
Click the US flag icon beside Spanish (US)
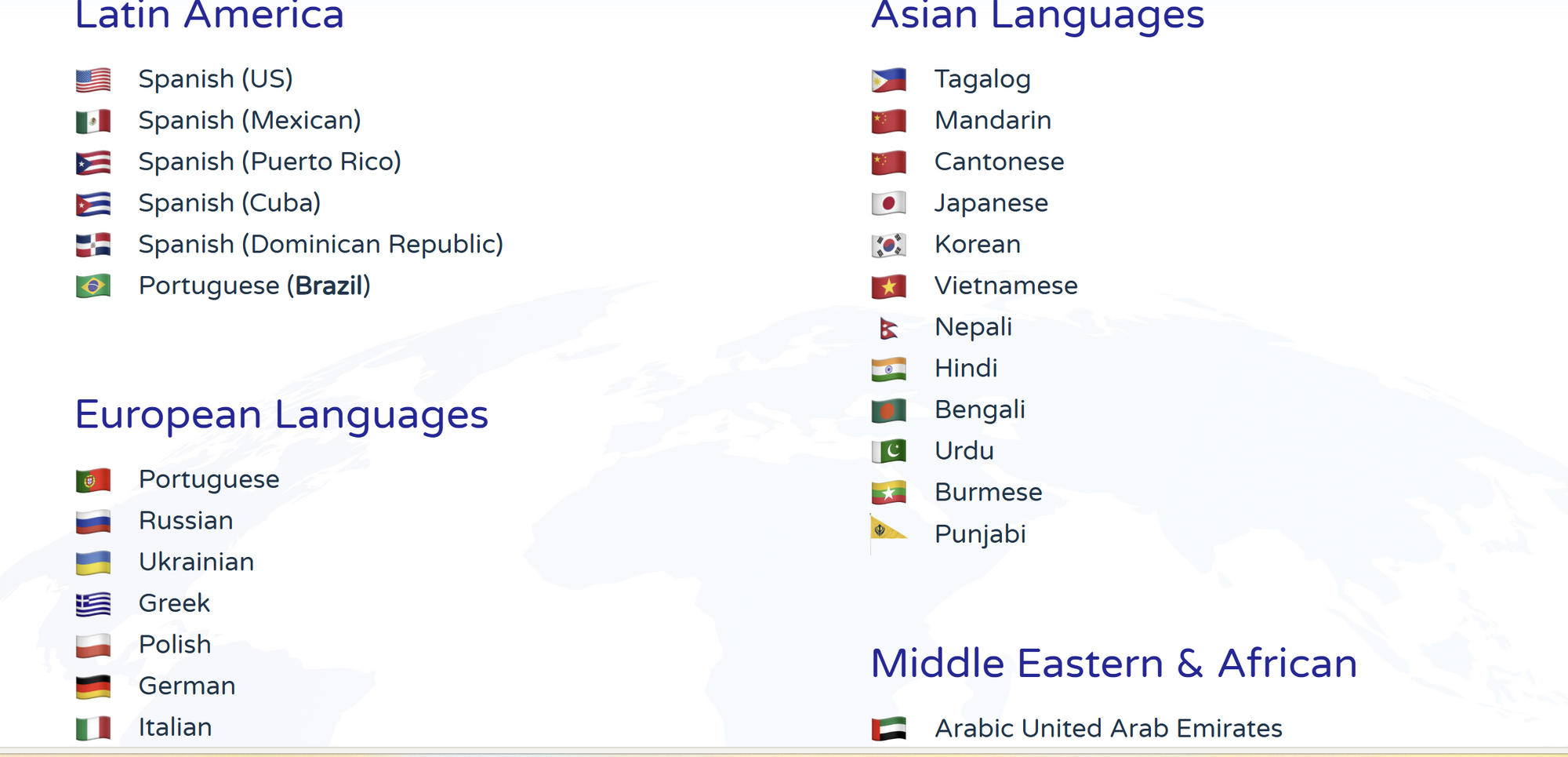coord(93,80)
